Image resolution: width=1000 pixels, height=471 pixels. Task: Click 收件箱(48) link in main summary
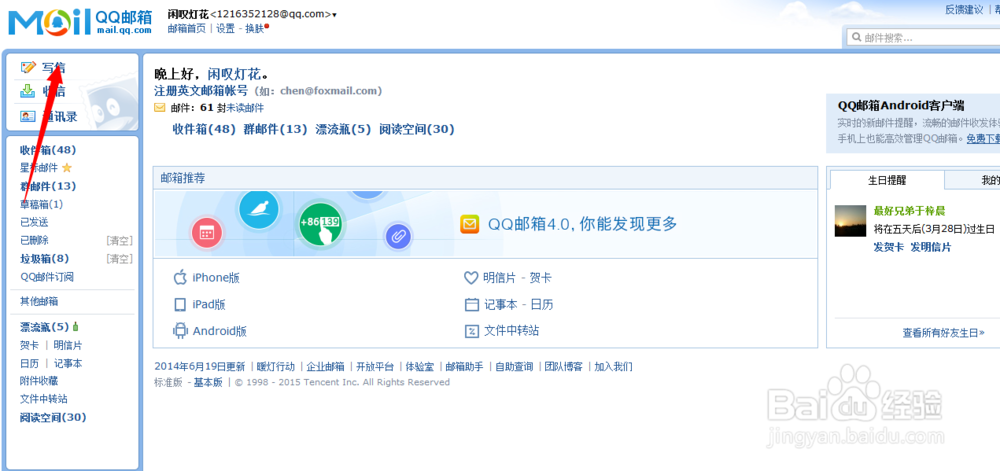click(x=205, y=129)
